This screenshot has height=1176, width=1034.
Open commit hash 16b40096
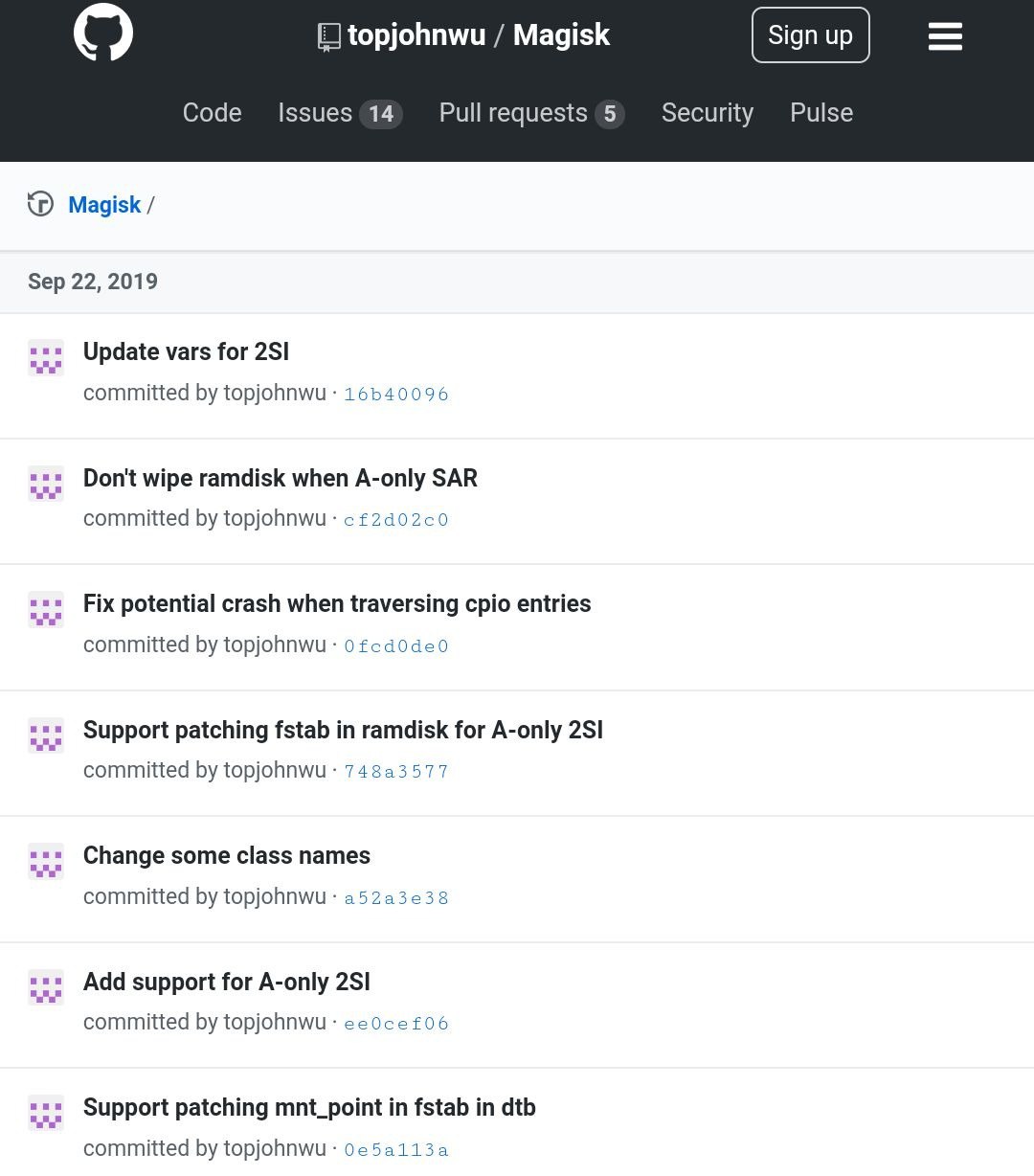coord(396,394)
